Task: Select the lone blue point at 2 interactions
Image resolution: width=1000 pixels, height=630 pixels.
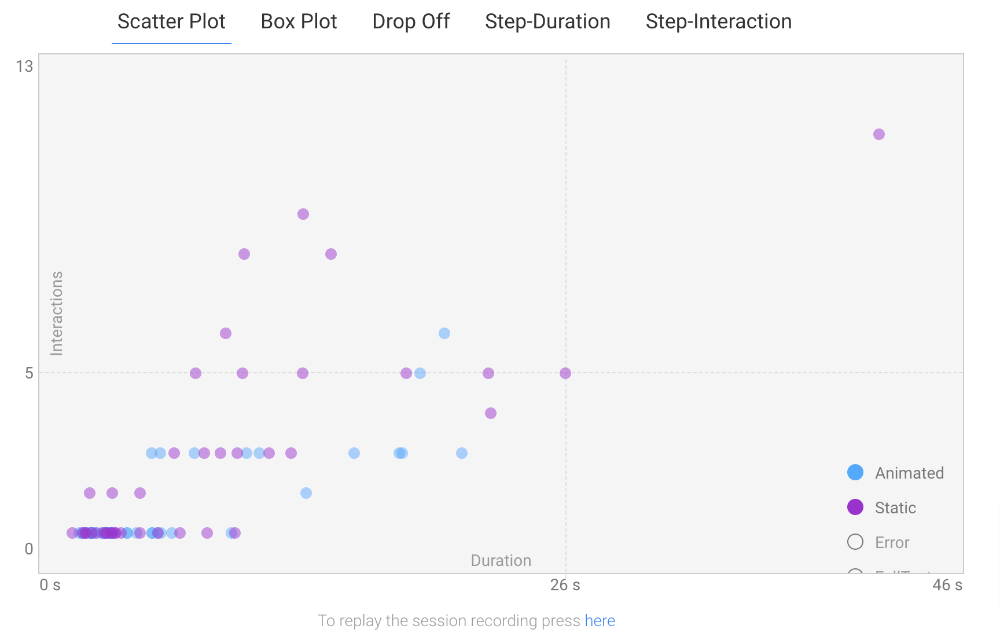Action: coord(306,492)
